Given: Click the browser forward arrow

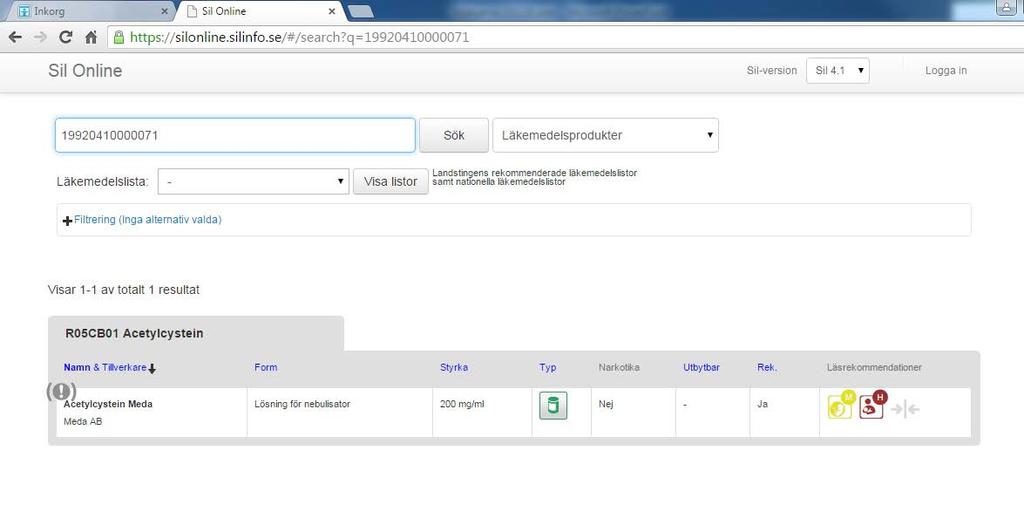Looking at the screenshot, I should 40,37.
